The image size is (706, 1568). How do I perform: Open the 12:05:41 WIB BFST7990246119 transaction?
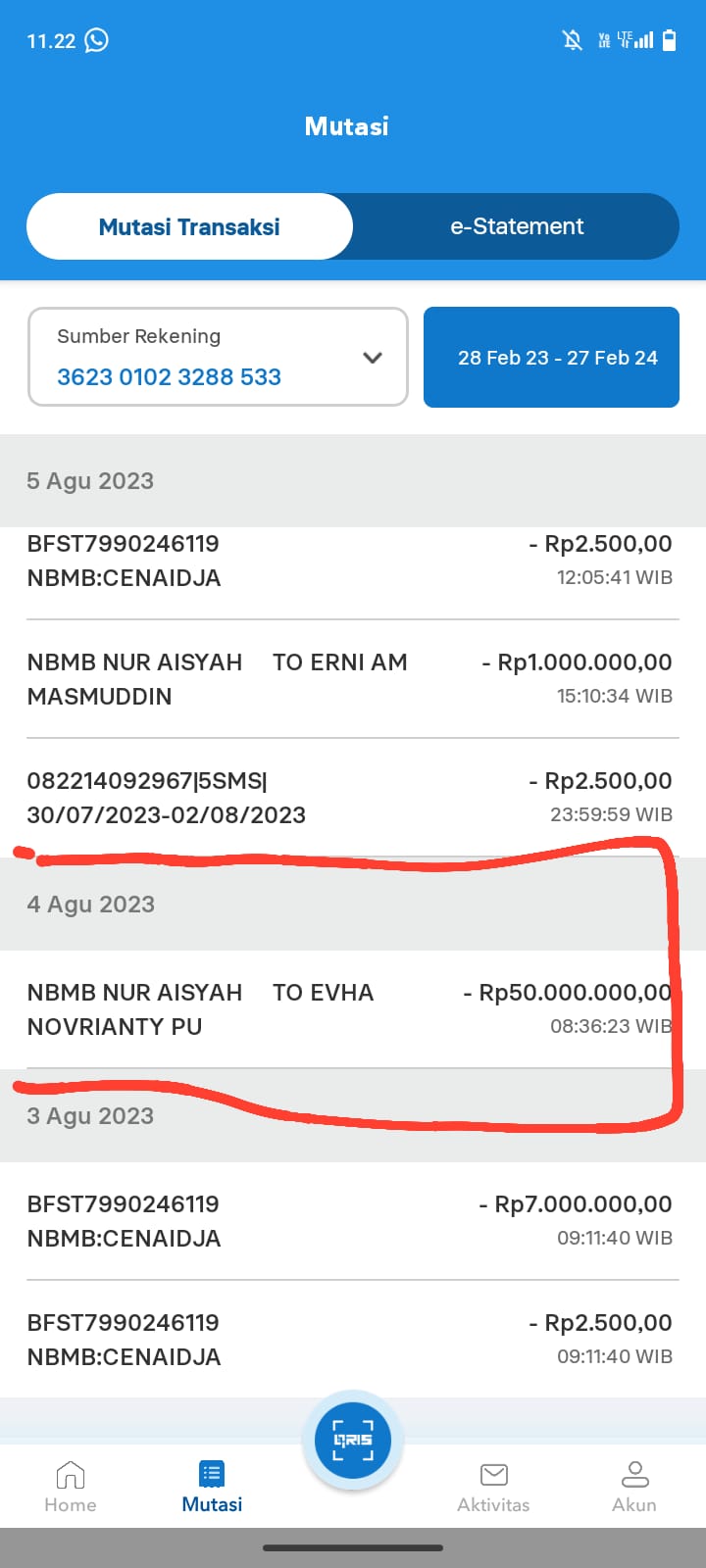(x=349, y=562)
